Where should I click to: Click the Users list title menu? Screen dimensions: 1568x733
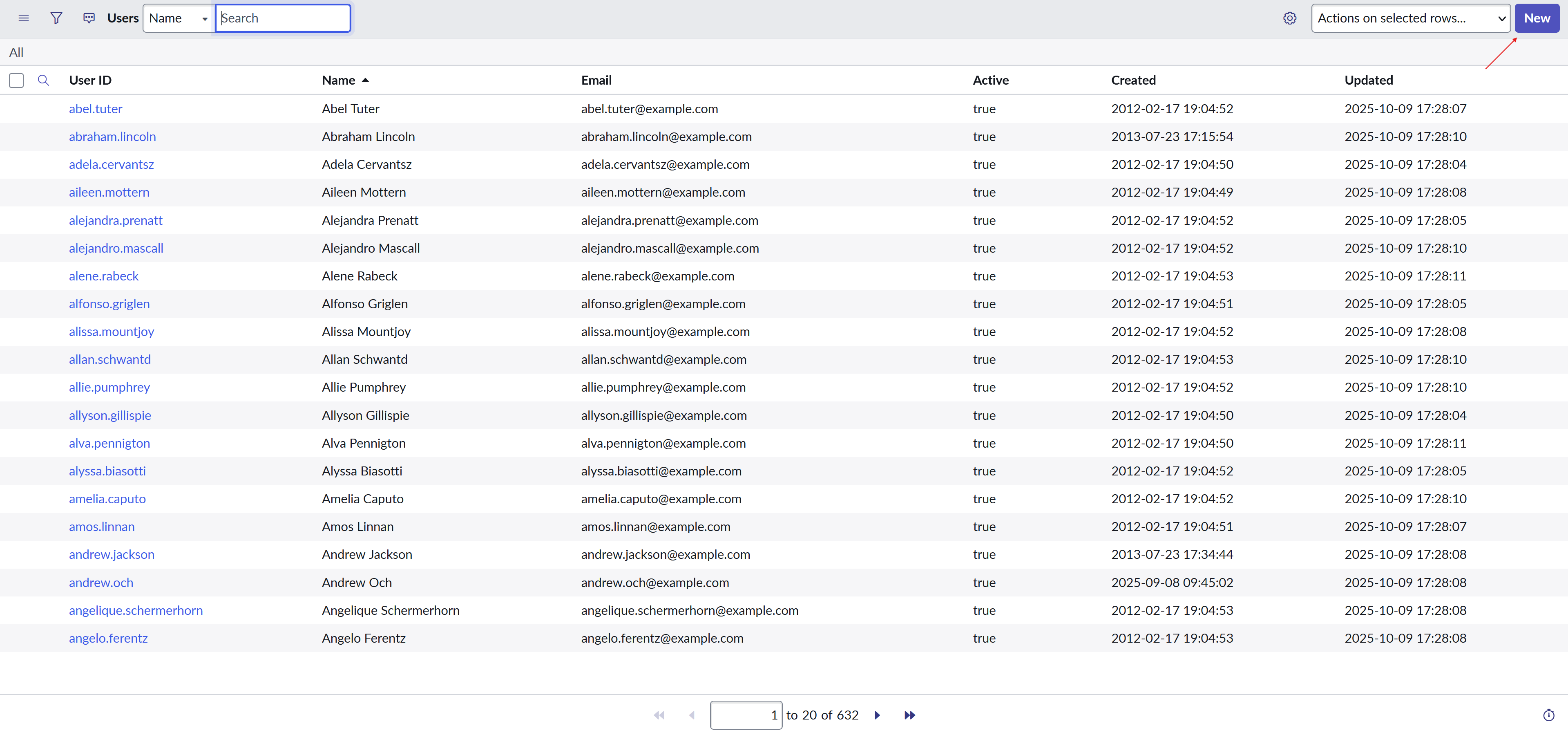[123, 18]
